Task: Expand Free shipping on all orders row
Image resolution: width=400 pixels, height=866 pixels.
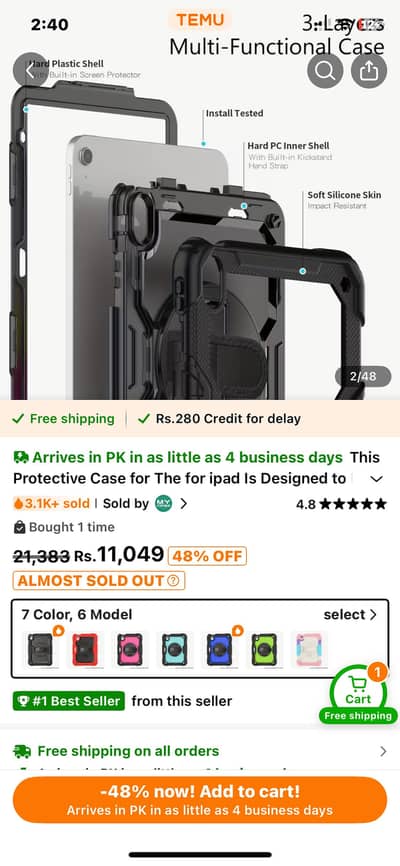Action: 200,751
